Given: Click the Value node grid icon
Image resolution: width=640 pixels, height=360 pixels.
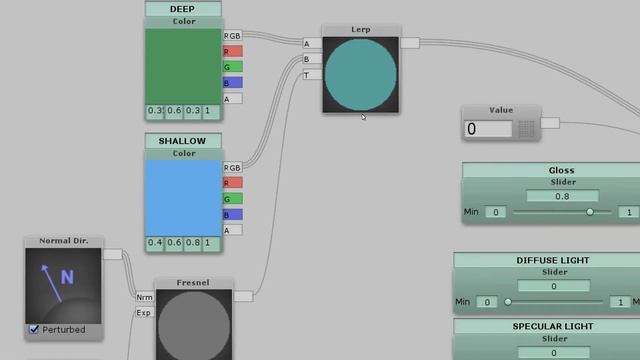Looking at the screenshot, I should click(526, 129).
